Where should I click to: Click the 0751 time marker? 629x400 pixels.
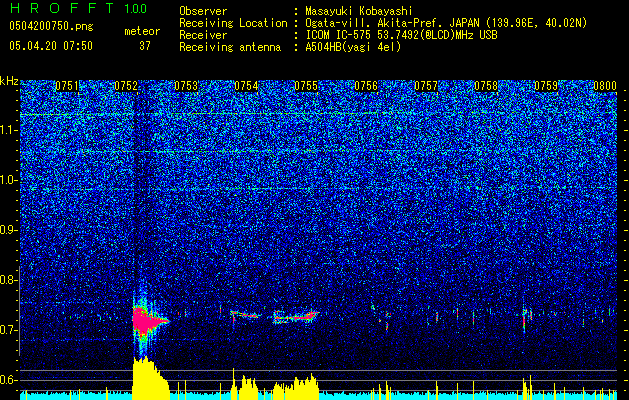[x=67, y=86]
